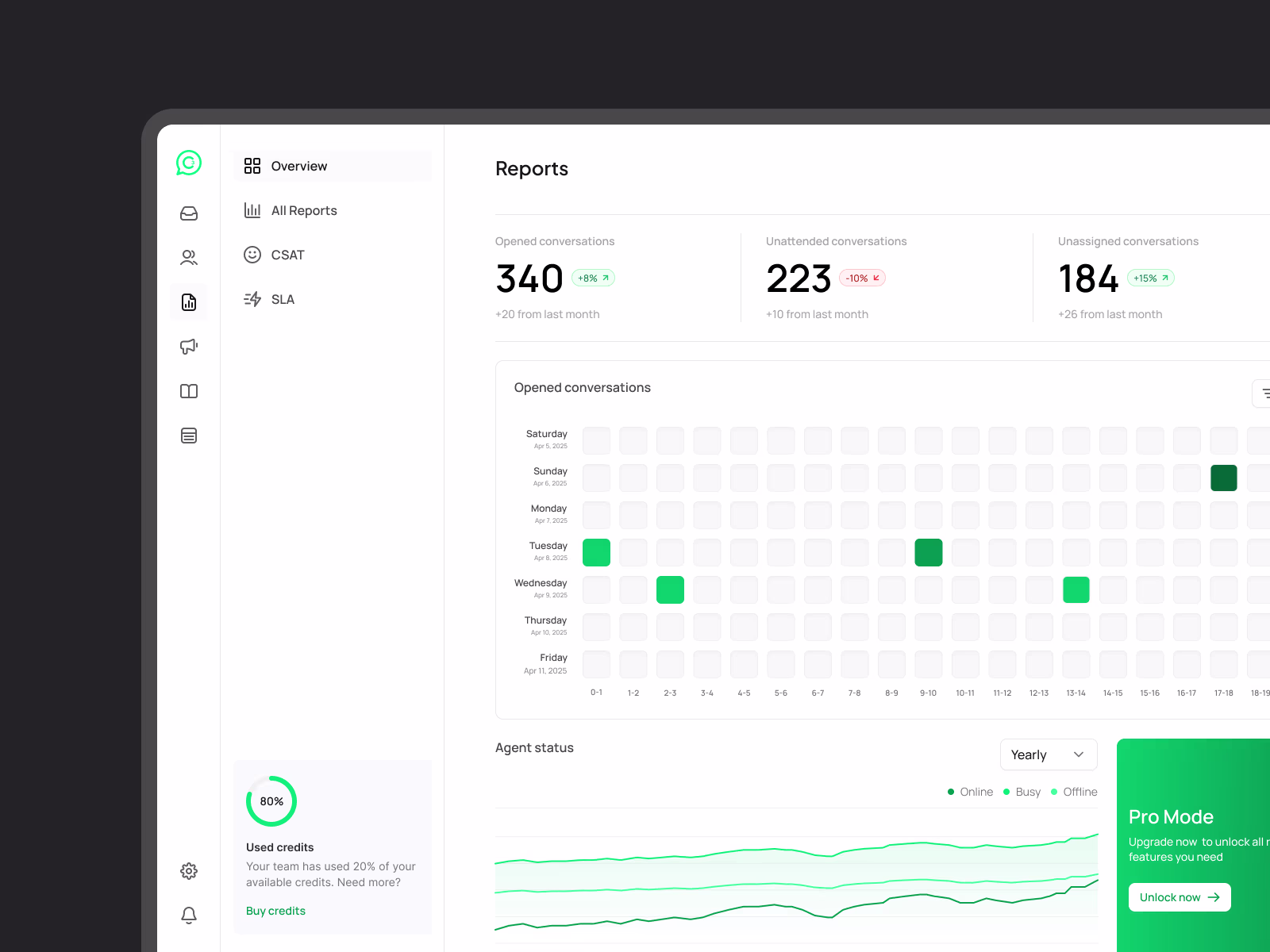Click the filter icon on Opened conversations chart

1265,393
